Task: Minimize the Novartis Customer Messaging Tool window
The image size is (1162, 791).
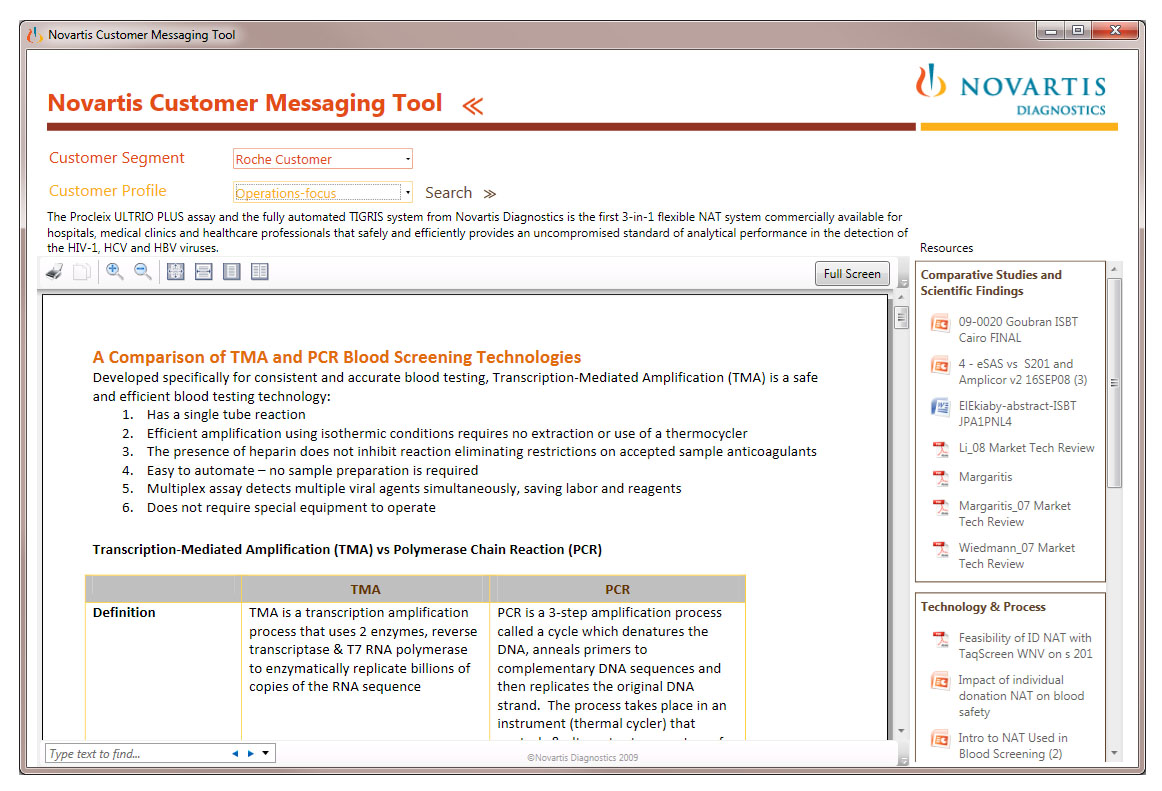Action: click(1050, 31)
